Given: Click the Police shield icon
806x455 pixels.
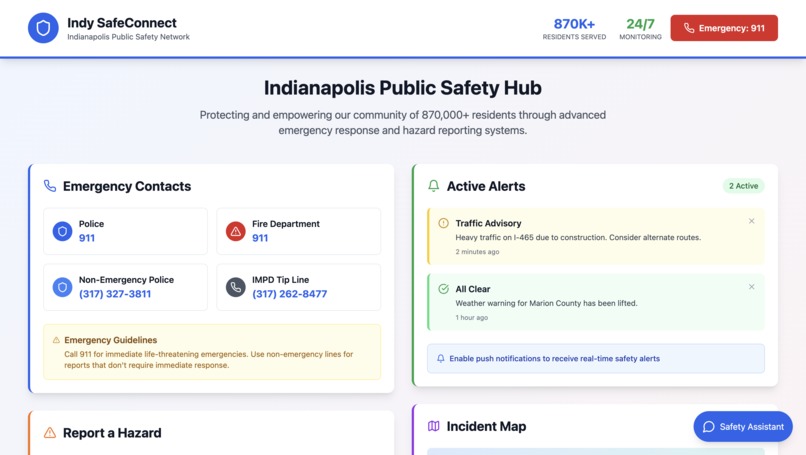Looking at the screenshot, I should 62,231.
